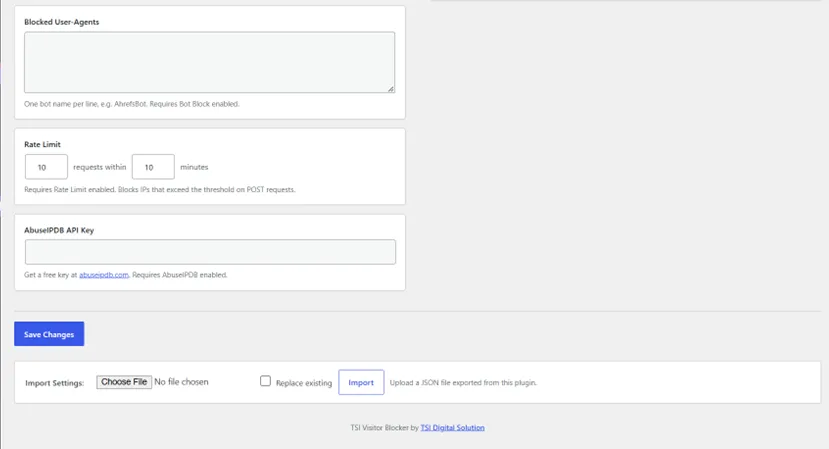Focus the rate limit requests number field
This screenshot has height=449, width=829.
[x=46, y=167]
